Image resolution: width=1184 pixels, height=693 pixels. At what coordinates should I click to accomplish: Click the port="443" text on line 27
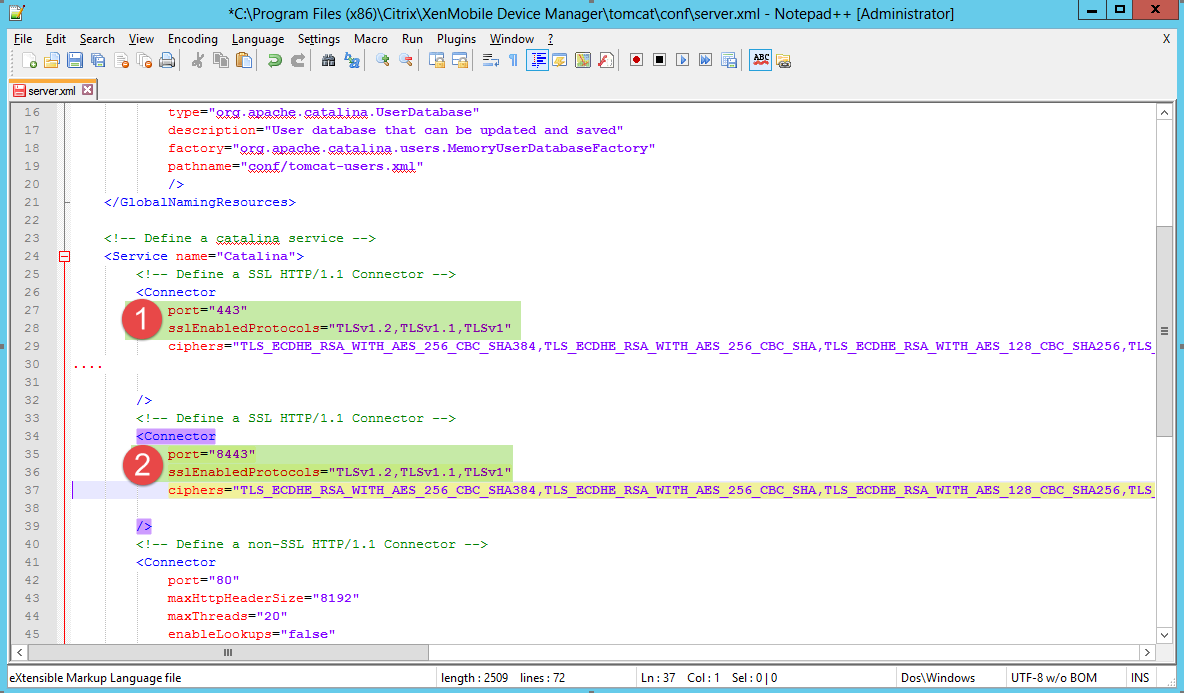click(208, 310)
